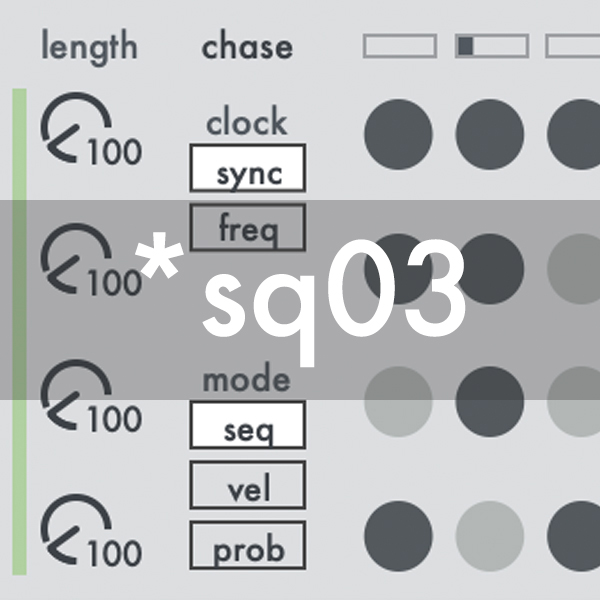This screenshot has width=600, height=600.
Task: Click the first chase position indicator
Action: (x=399, y=46)
